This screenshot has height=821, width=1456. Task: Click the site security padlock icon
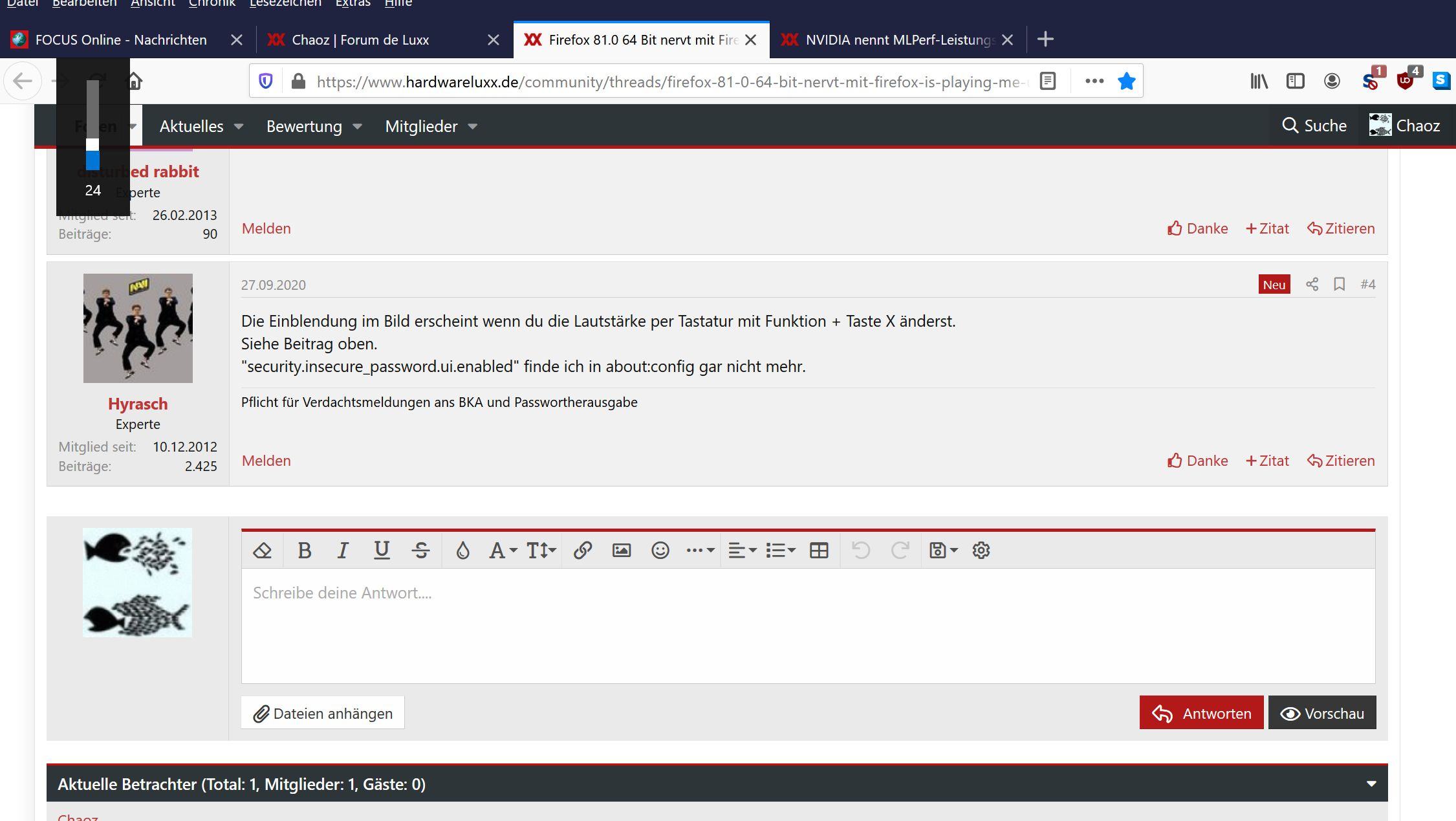[298, 81]
